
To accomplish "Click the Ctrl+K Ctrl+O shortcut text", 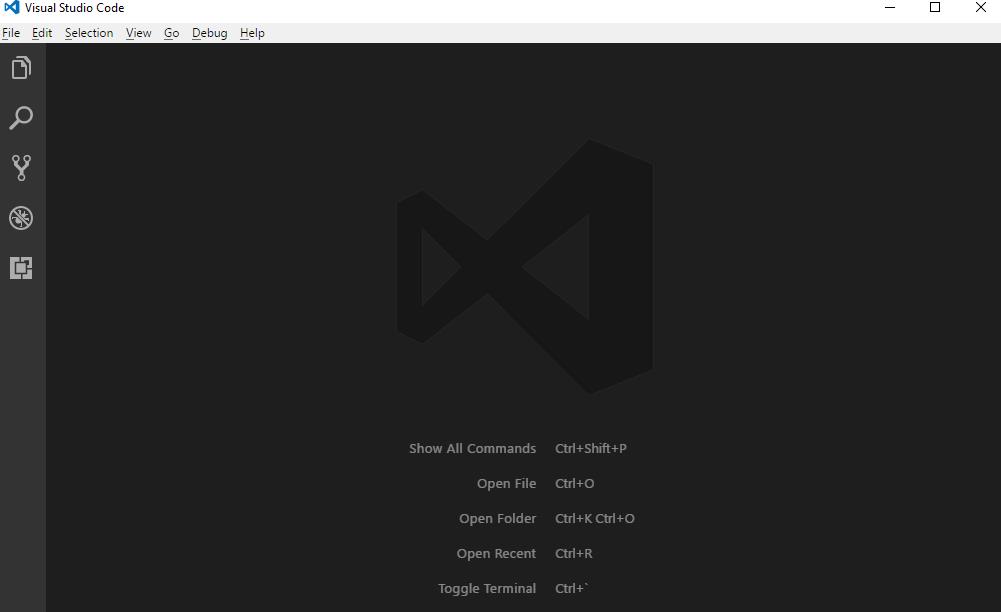I will (595, 519).
